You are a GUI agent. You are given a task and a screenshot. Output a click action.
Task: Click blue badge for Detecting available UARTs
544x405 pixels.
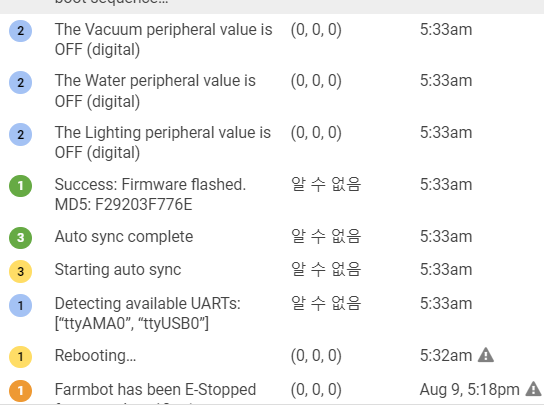[x=20, y=305]
